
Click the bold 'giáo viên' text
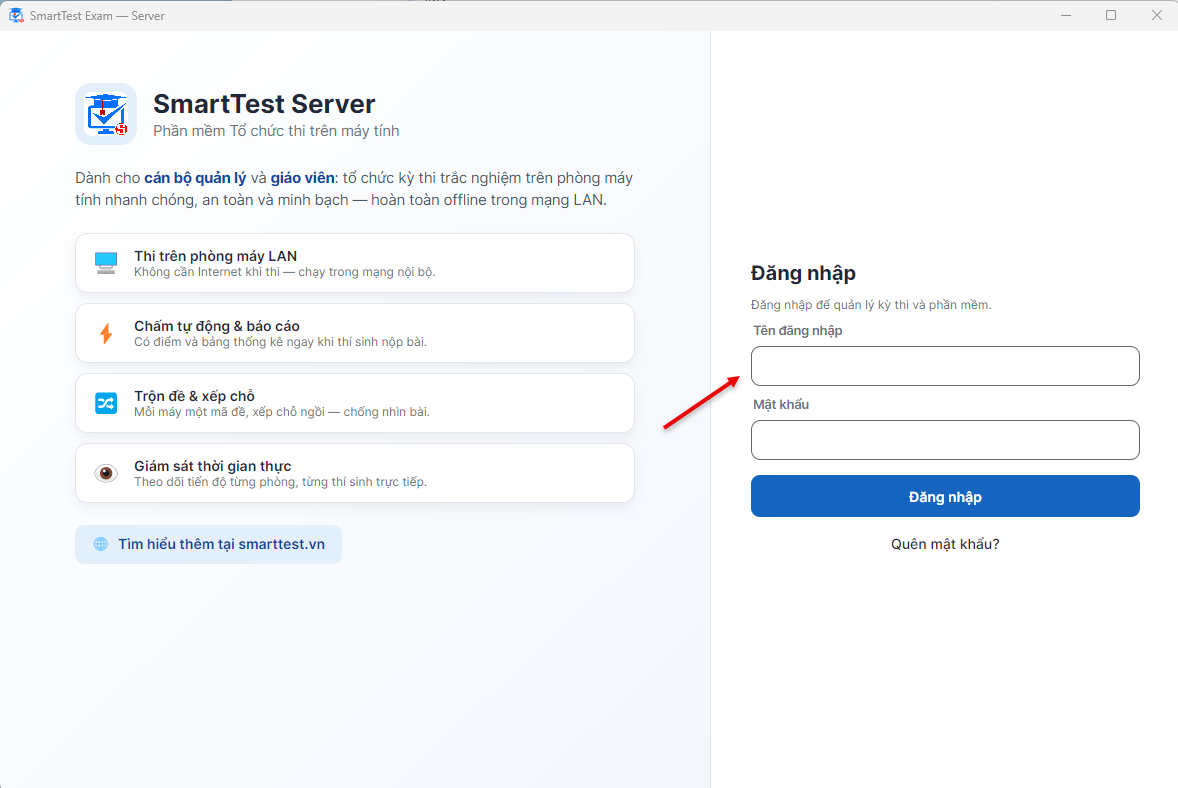(303, 178)
